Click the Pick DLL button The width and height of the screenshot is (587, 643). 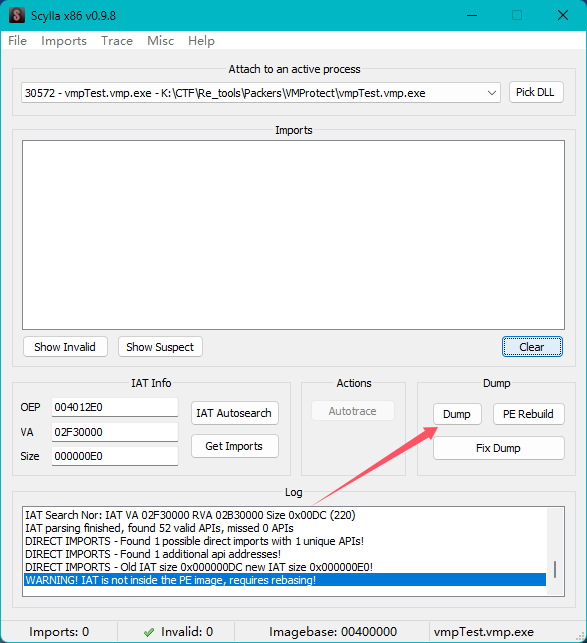click(536, 92)
